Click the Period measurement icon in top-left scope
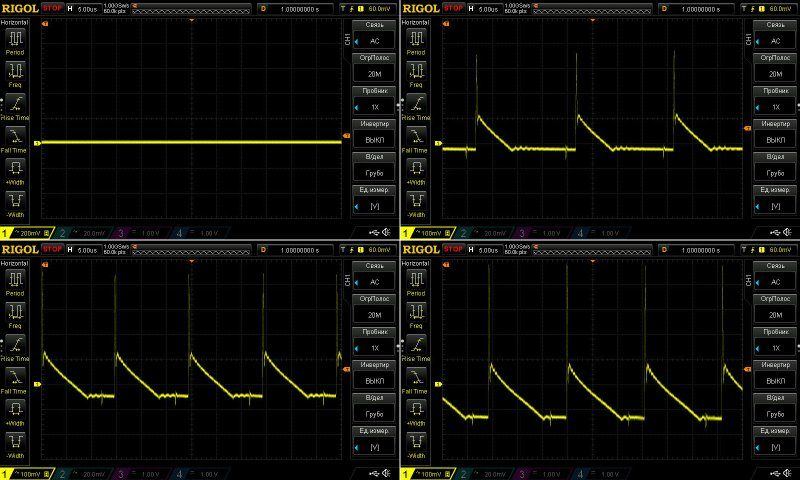Image resolution: width=800 pixels, height=480 pixels. [x=15, y=39]
